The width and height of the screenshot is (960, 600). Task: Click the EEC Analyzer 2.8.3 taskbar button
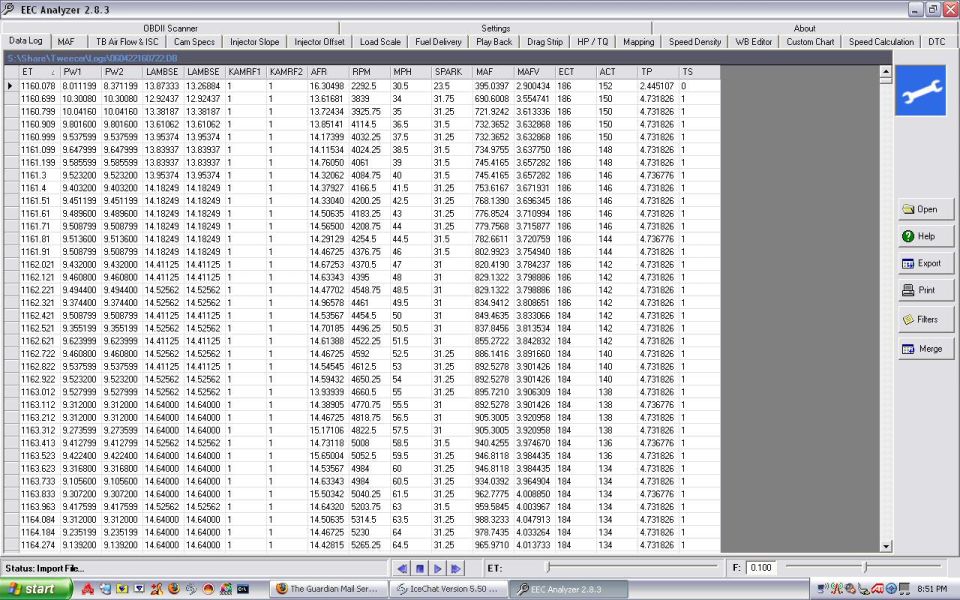click(x=569, y=589)
